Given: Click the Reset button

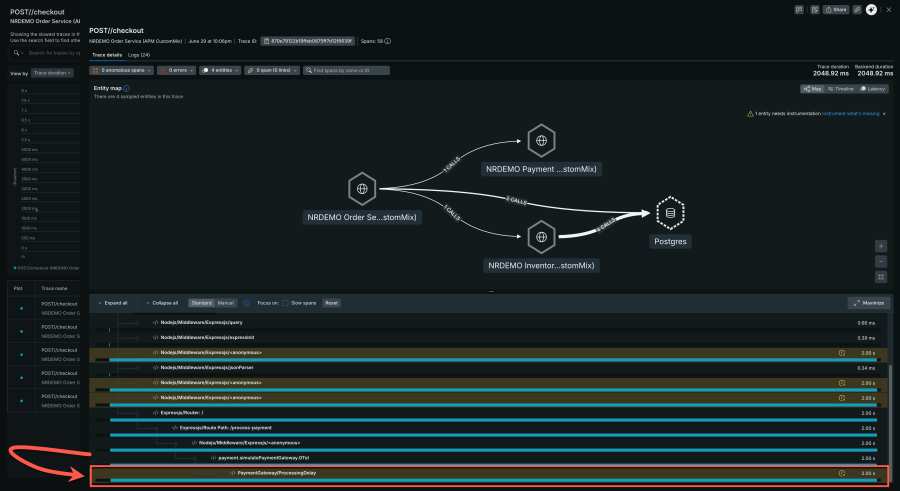Looking at the screenshot, I should (332, 303).
